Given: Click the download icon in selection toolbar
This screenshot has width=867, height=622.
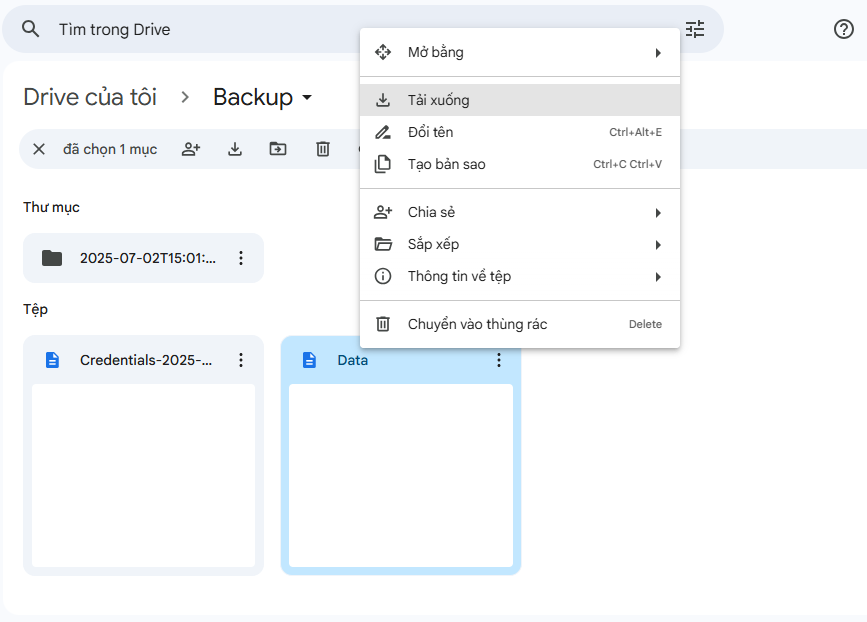Looking at the screenshot, I should 235,149.
